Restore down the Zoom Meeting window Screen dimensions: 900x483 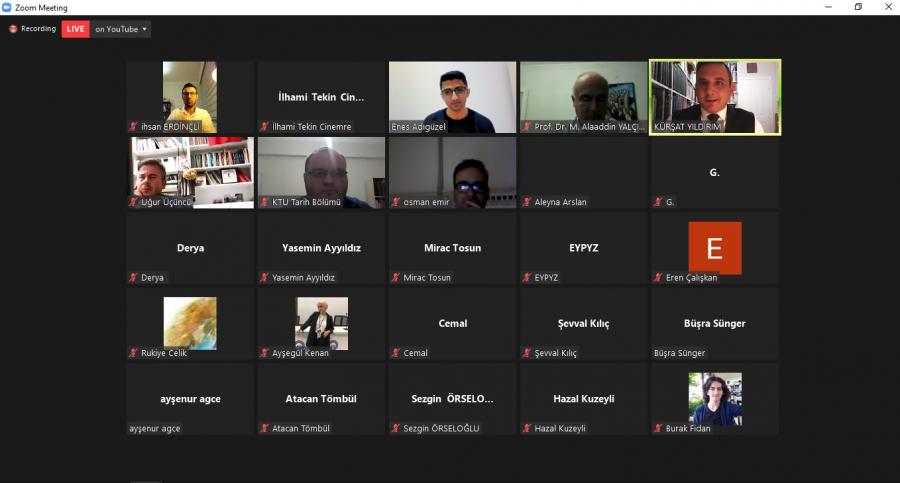click(x=858, y=7)
